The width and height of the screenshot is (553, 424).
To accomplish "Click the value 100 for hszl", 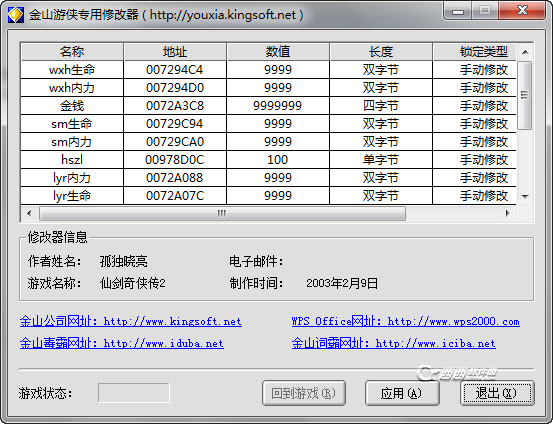I will coord(278,160).
